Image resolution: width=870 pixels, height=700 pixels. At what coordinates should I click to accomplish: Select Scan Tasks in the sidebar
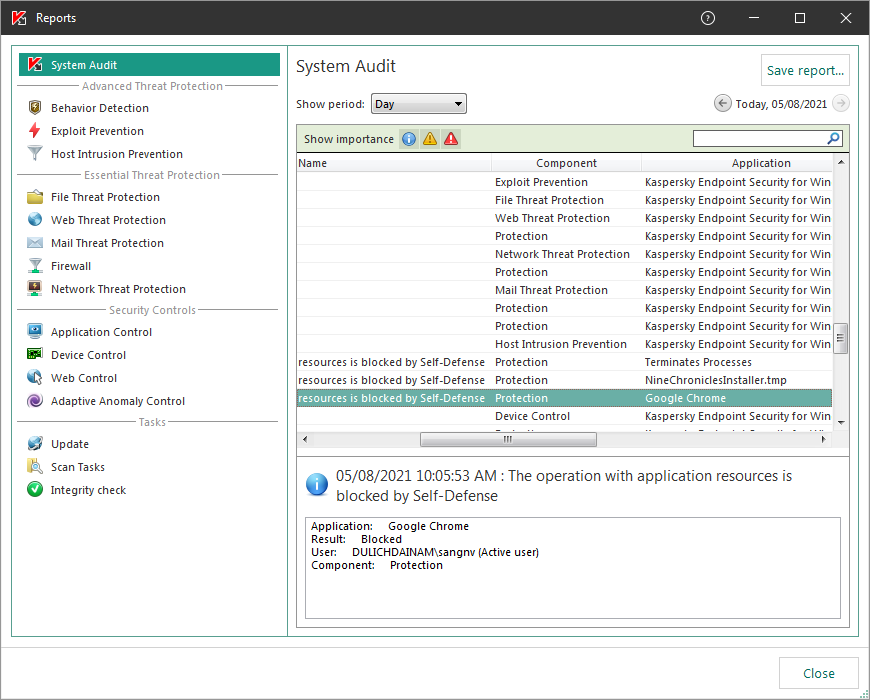point(77,467)
